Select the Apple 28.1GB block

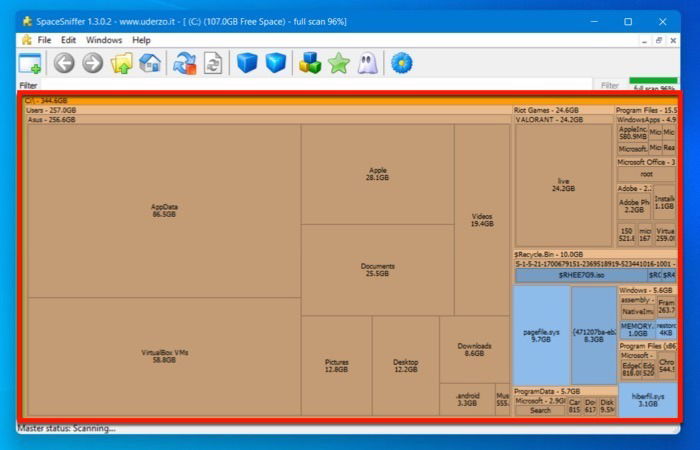tap(378, 174)
